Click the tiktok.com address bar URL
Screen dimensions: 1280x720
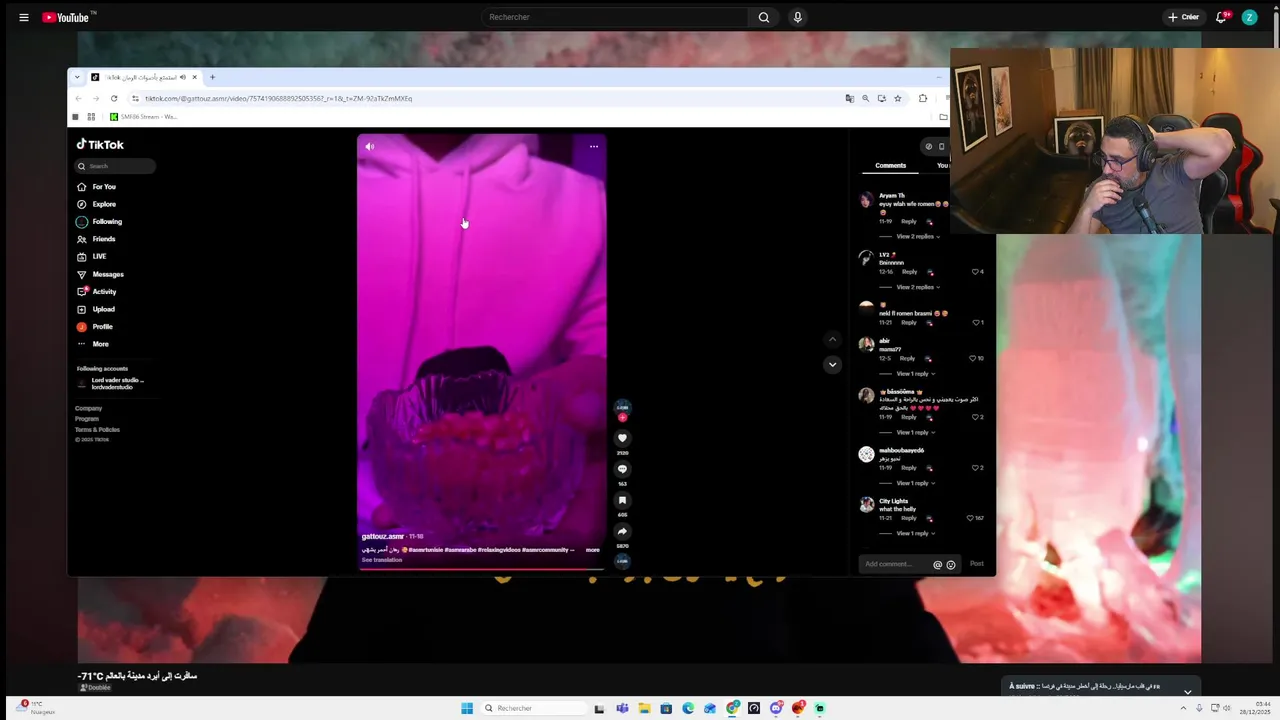pos(279,98)
